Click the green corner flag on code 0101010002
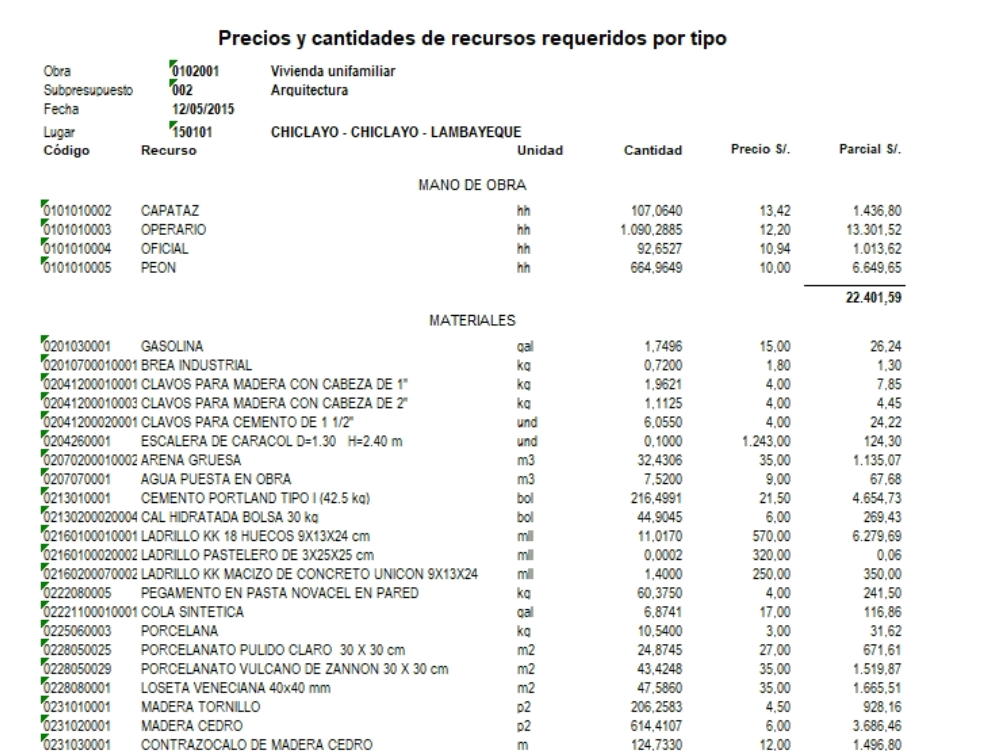 [45, 206]
